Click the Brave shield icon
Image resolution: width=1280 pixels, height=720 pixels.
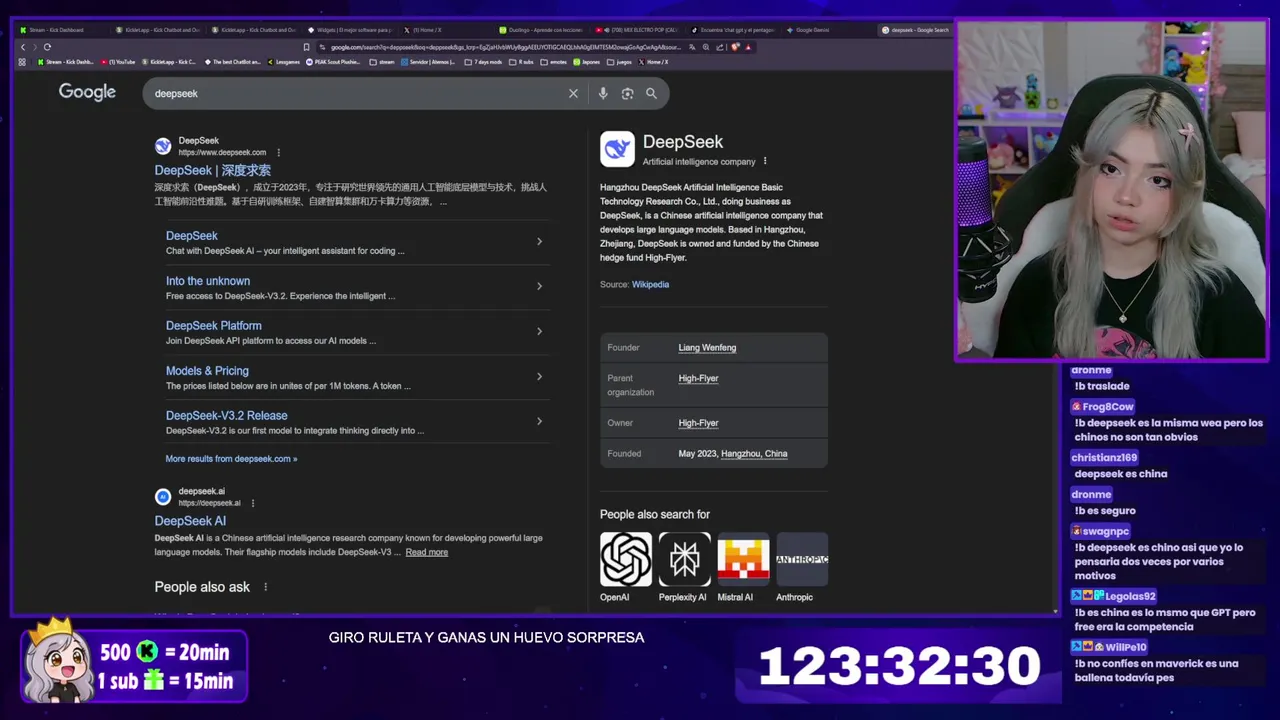tap(736, 47)
